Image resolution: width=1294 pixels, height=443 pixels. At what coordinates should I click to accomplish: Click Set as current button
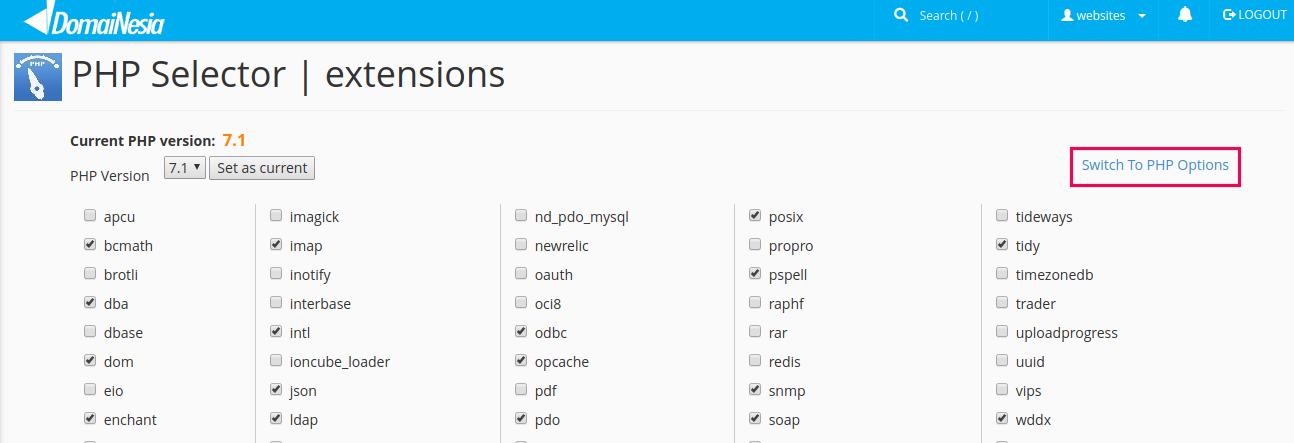[262, 168]
